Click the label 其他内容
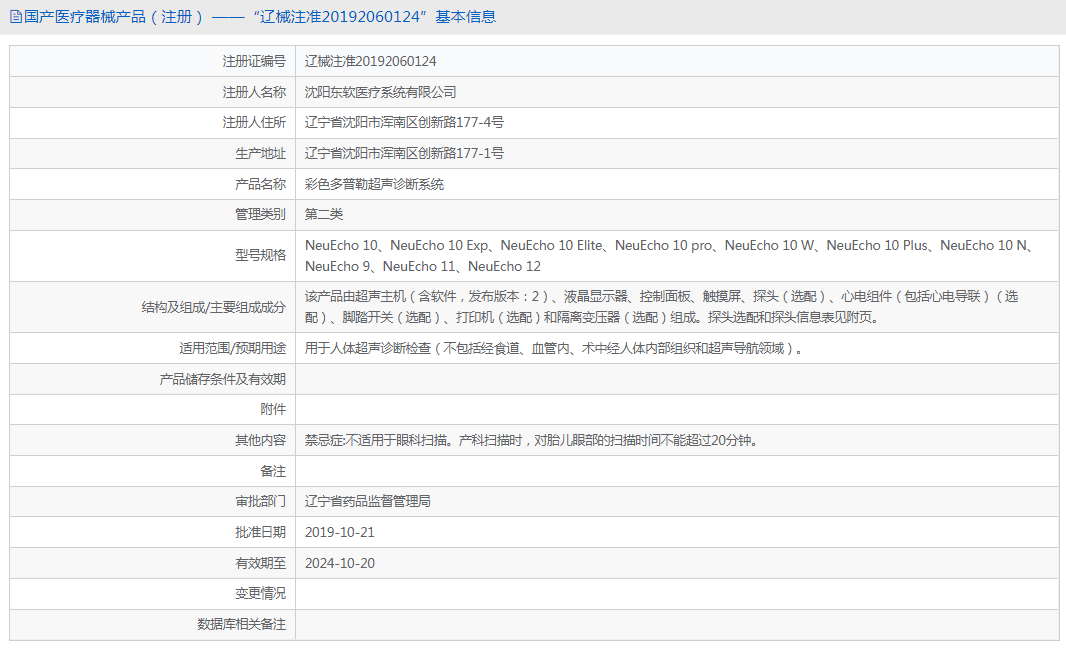1066x648 pixels. 260,440
